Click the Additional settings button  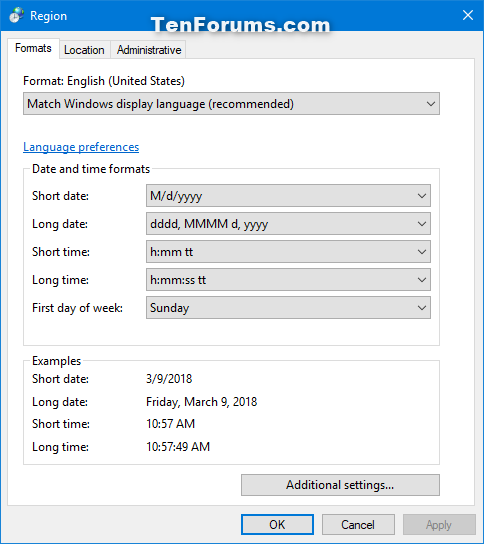pos(340,485)
